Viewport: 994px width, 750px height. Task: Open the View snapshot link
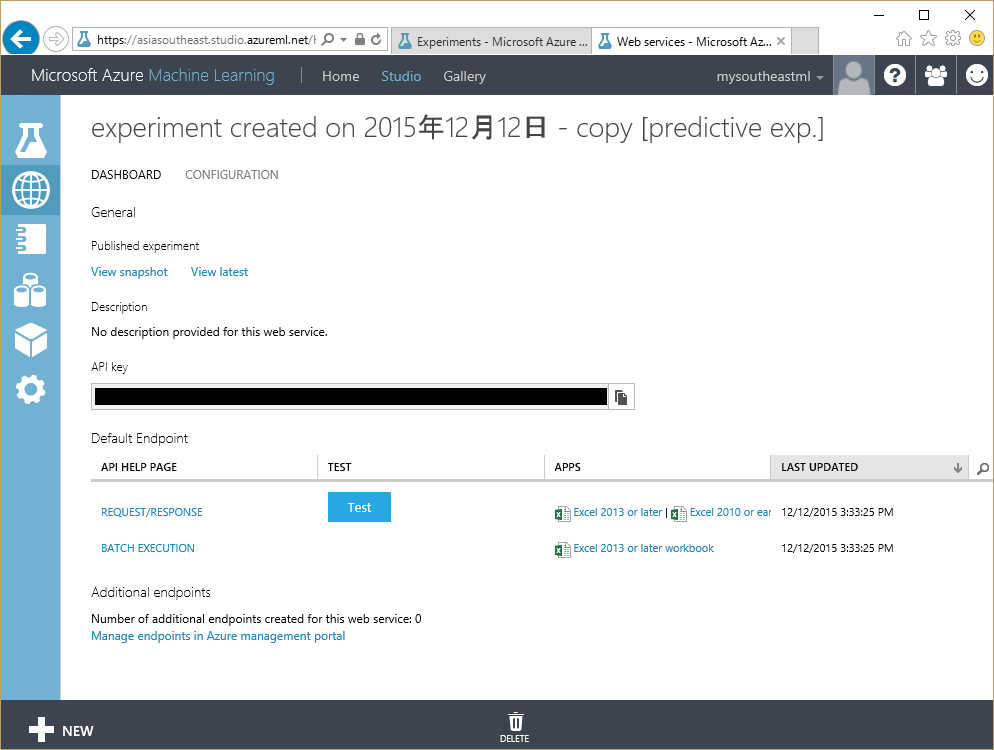(129, 271)
